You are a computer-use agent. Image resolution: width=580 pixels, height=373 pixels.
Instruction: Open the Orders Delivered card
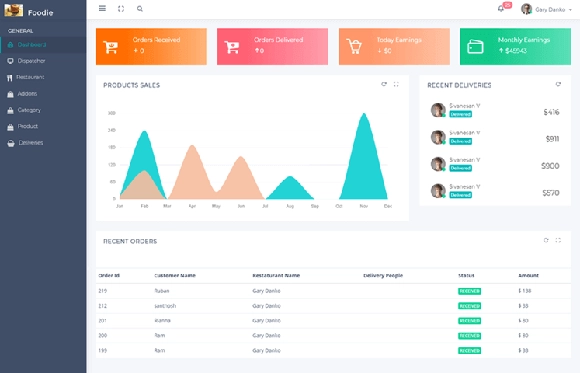click(x=272, y=47)
